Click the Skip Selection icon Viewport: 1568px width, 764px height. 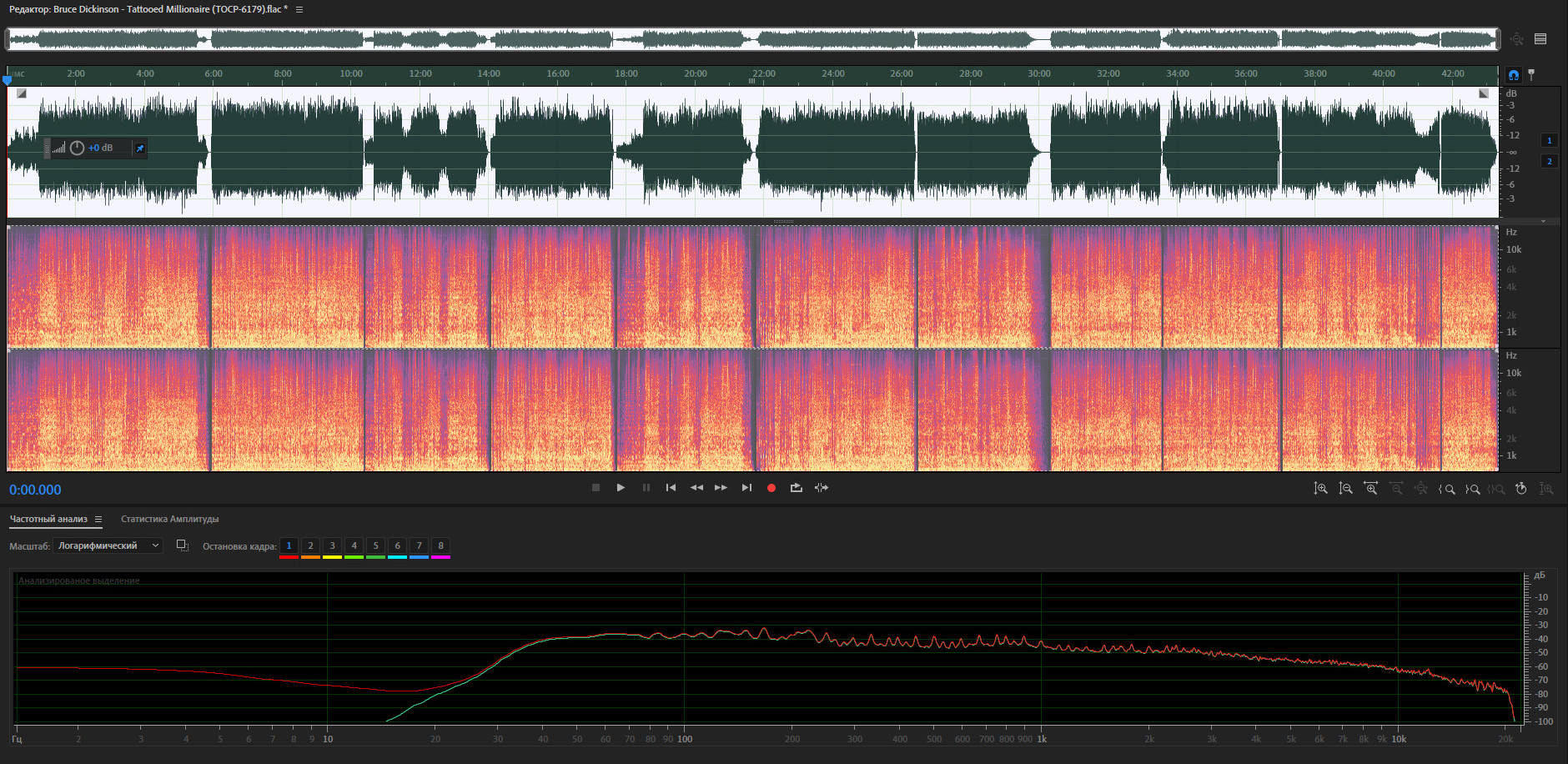[822, 488]
